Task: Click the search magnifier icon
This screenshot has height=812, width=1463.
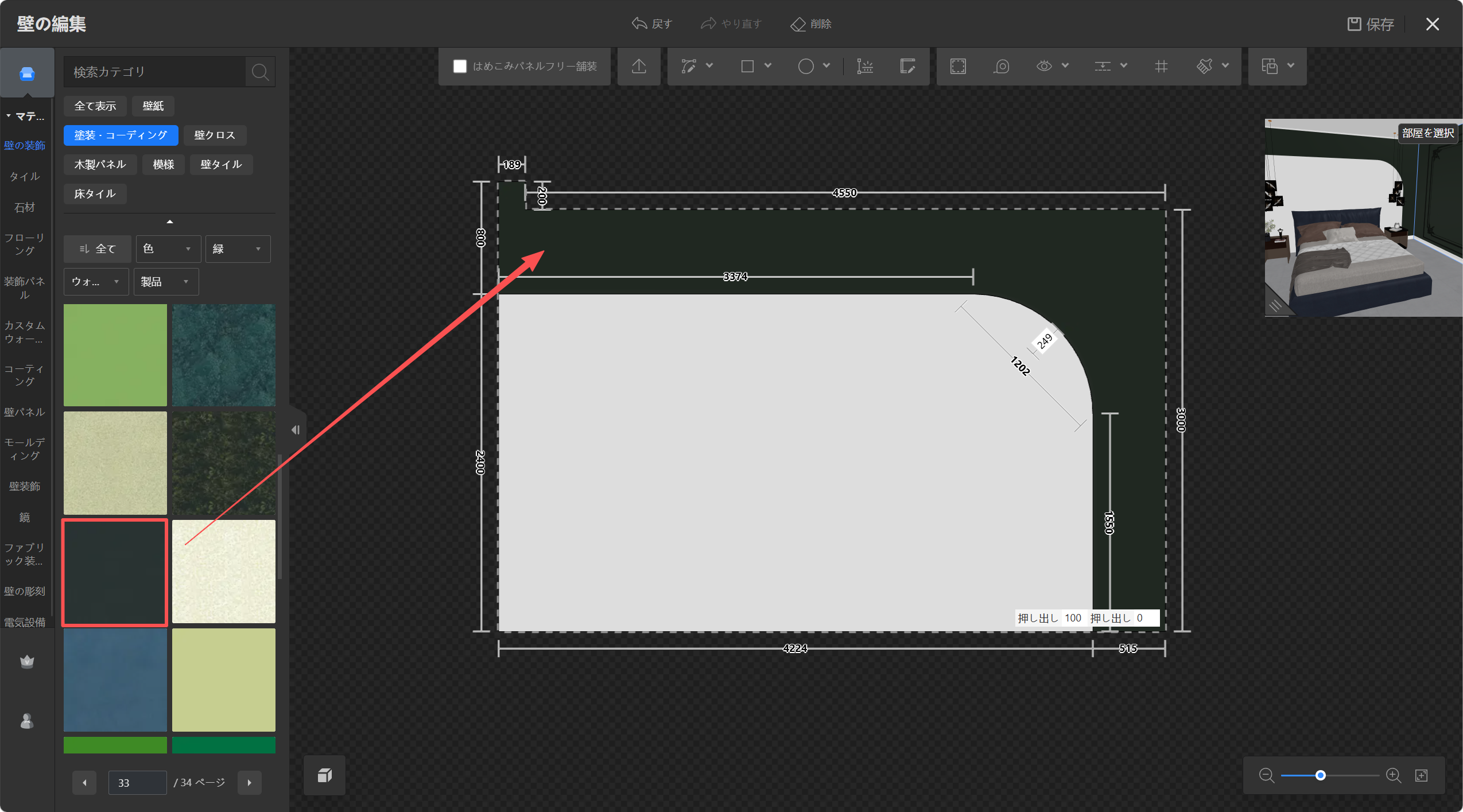Action: coord(260,72)
